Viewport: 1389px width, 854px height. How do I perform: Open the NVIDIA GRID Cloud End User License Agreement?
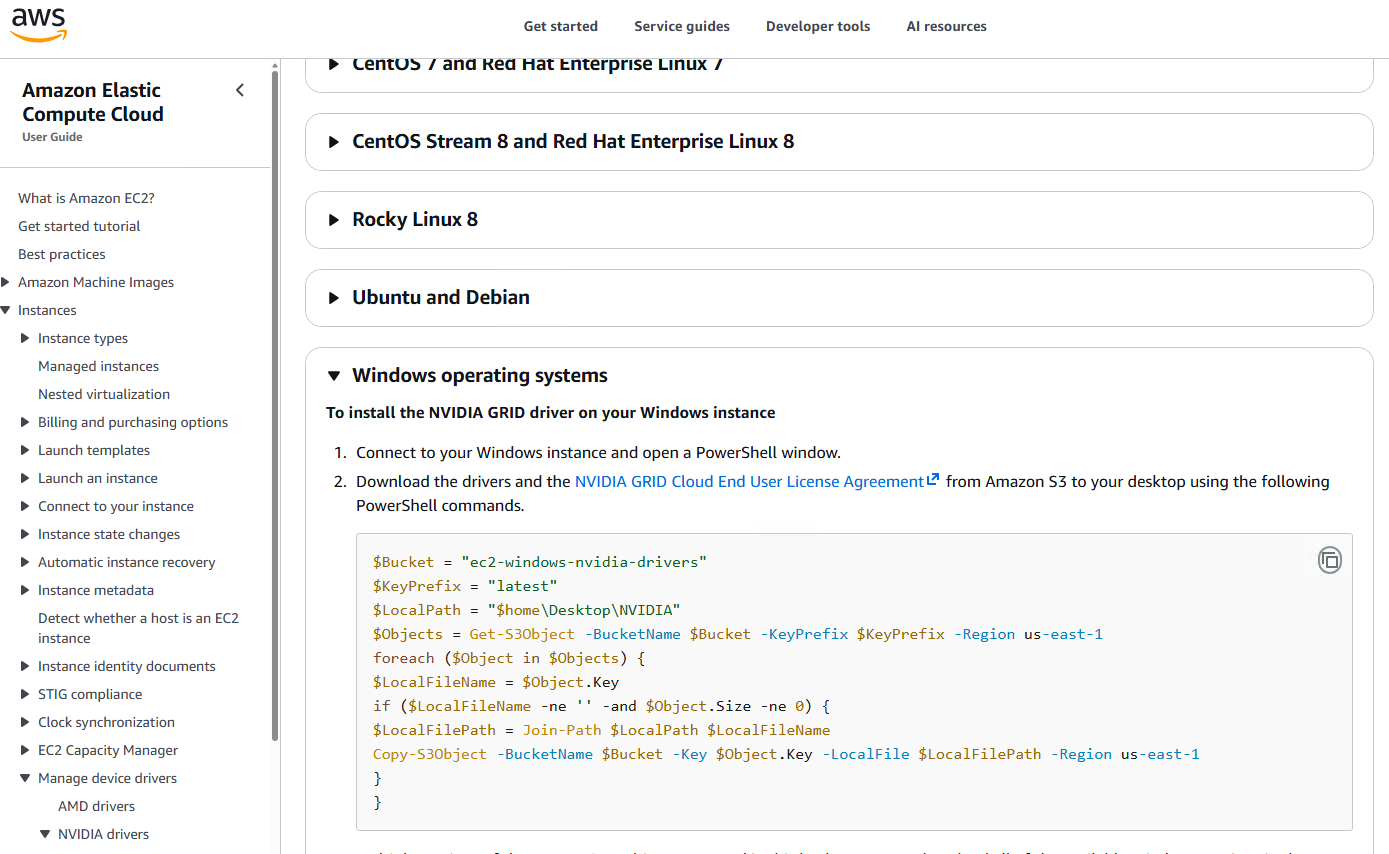pos(749,482)
